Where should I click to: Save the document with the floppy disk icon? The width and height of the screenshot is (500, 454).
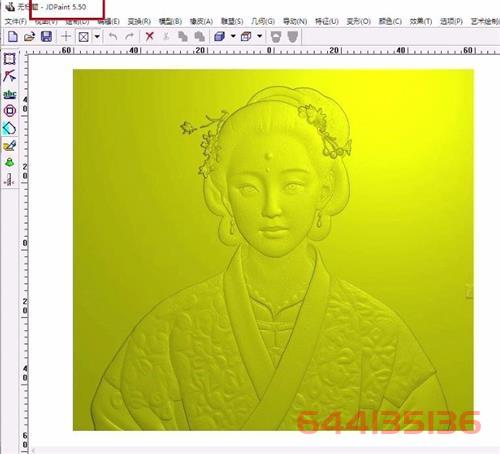(46, 36)
